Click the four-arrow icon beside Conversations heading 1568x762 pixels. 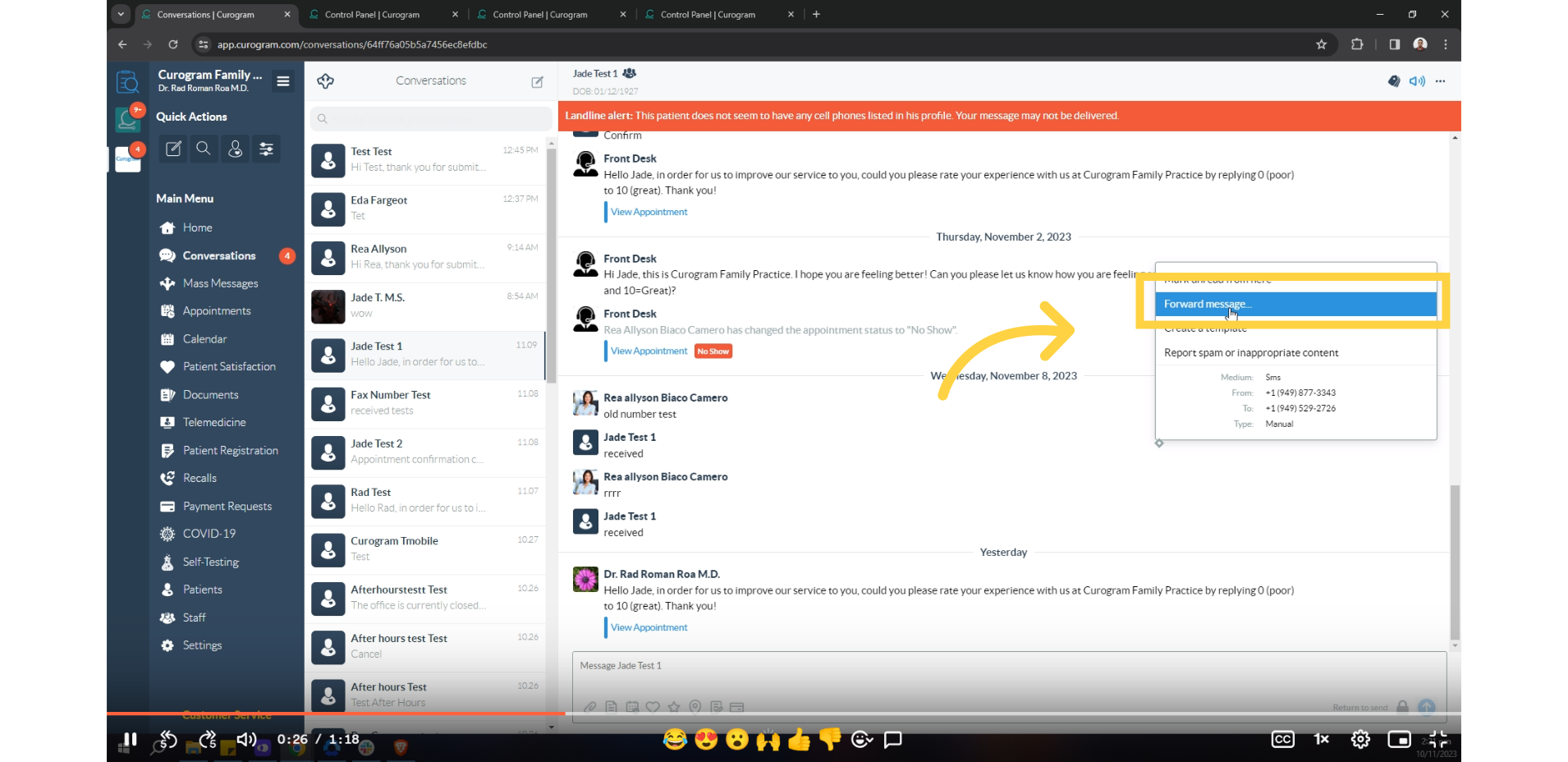tap(325, 80)
